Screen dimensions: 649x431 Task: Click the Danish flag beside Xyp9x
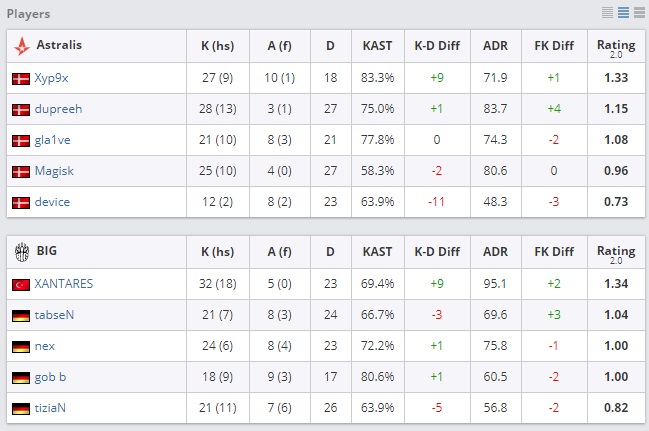click(x=21, y=78)
